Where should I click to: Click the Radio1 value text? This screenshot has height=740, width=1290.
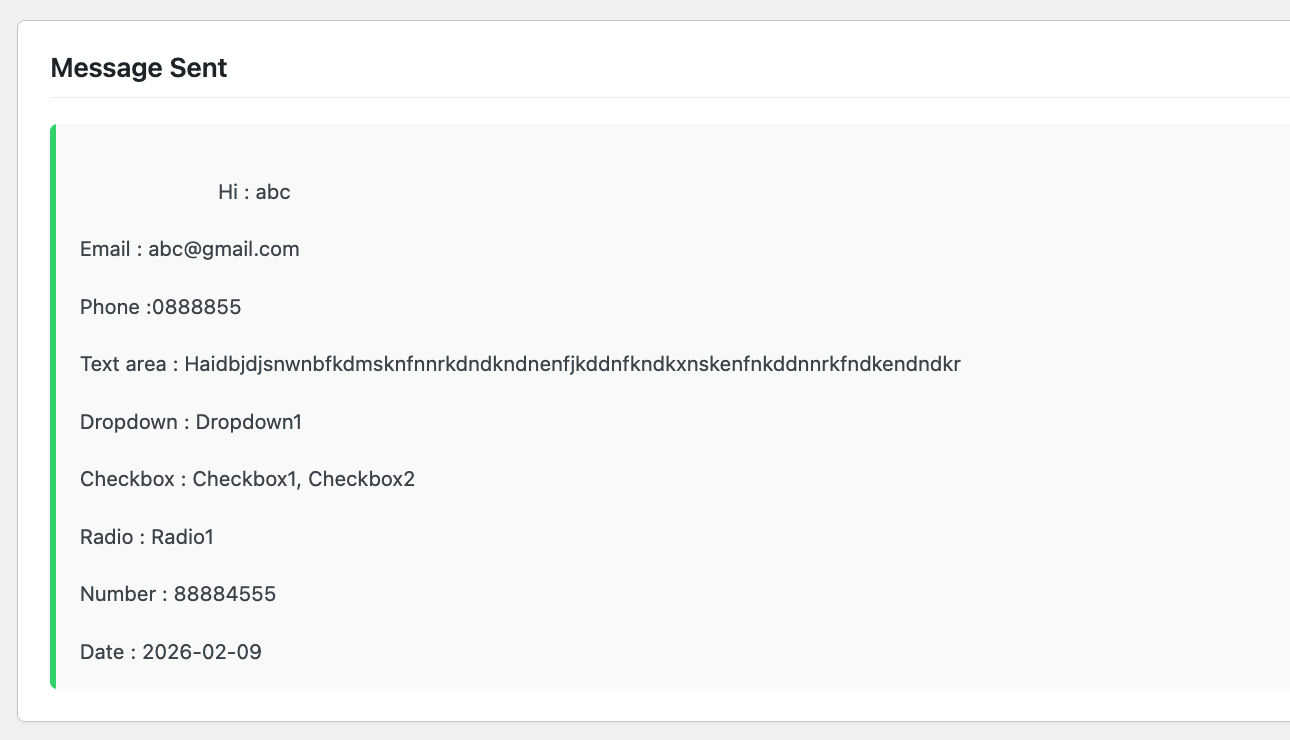tap(182, 537)
